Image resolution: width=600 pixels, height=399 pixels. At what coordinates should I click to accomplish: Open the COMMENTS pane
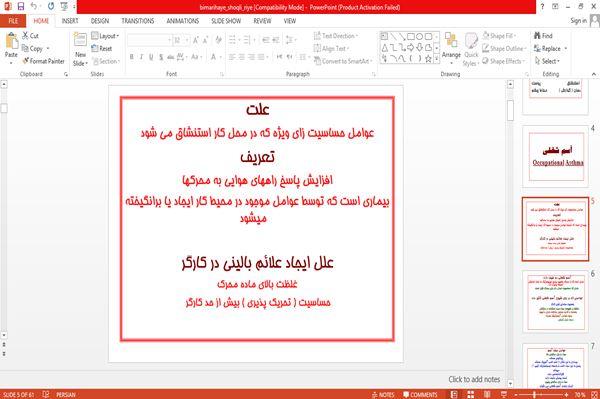tap(420, 394)
